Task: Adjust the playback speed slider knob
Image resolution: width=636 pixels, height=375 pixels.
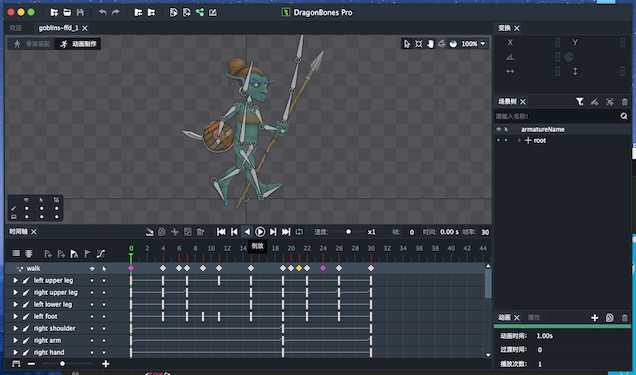Action: [x=348, y=232]
